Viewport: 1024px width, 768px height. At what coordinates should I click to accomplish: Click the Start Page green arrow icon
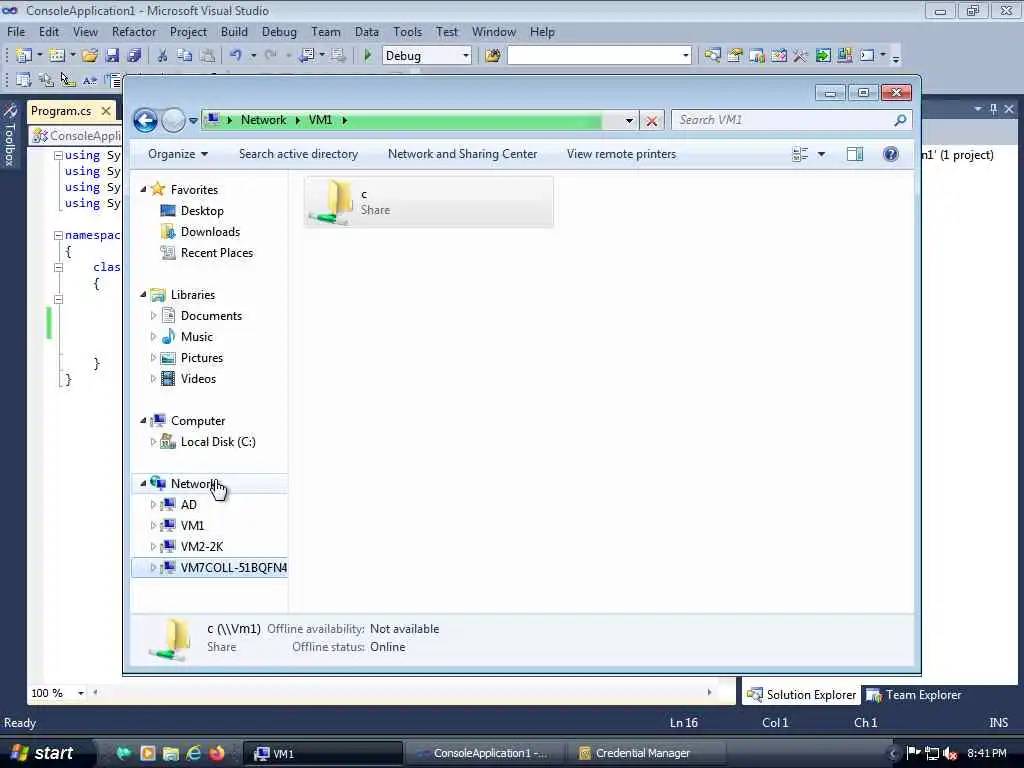coord(823,56)
